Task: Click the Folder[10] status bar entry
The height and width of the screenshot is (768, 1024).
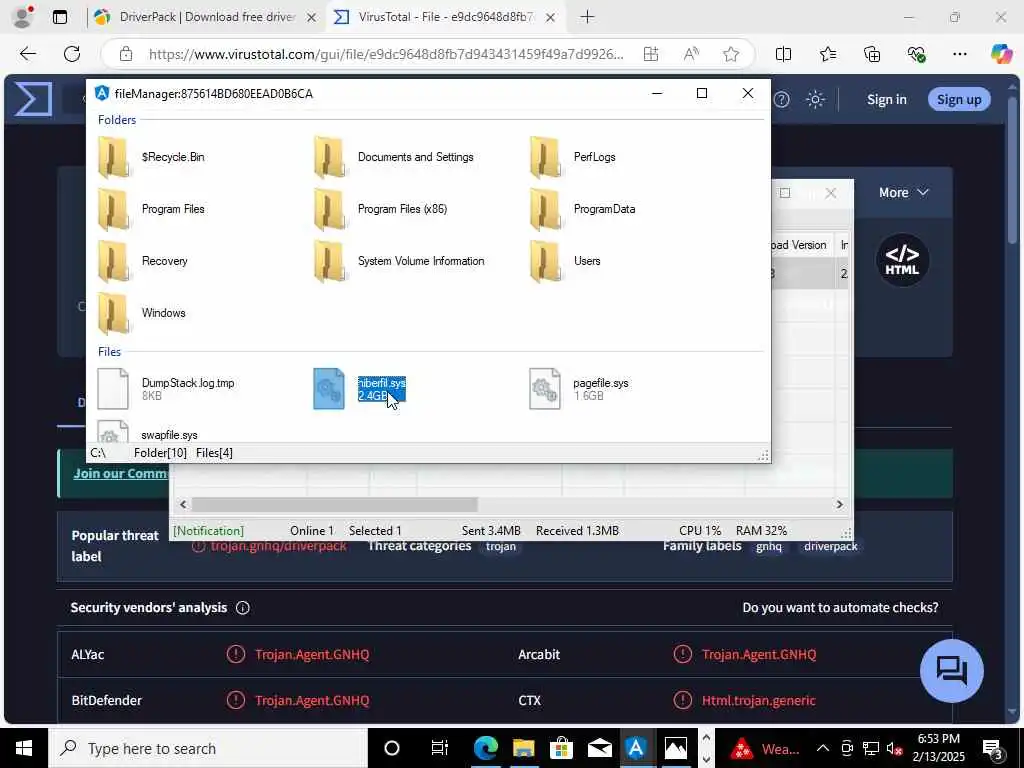Action: click(x=160, y=453)
